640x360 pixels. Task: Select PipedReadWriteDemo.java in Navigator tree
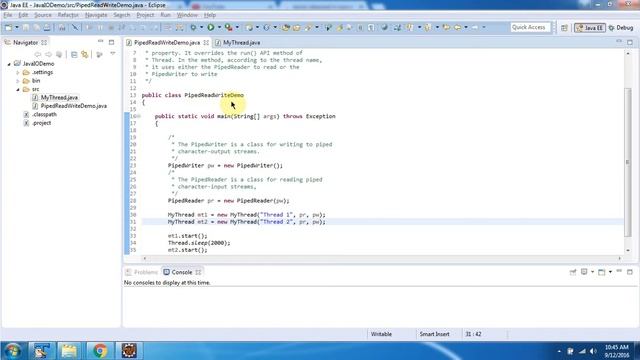click(73, 106)
